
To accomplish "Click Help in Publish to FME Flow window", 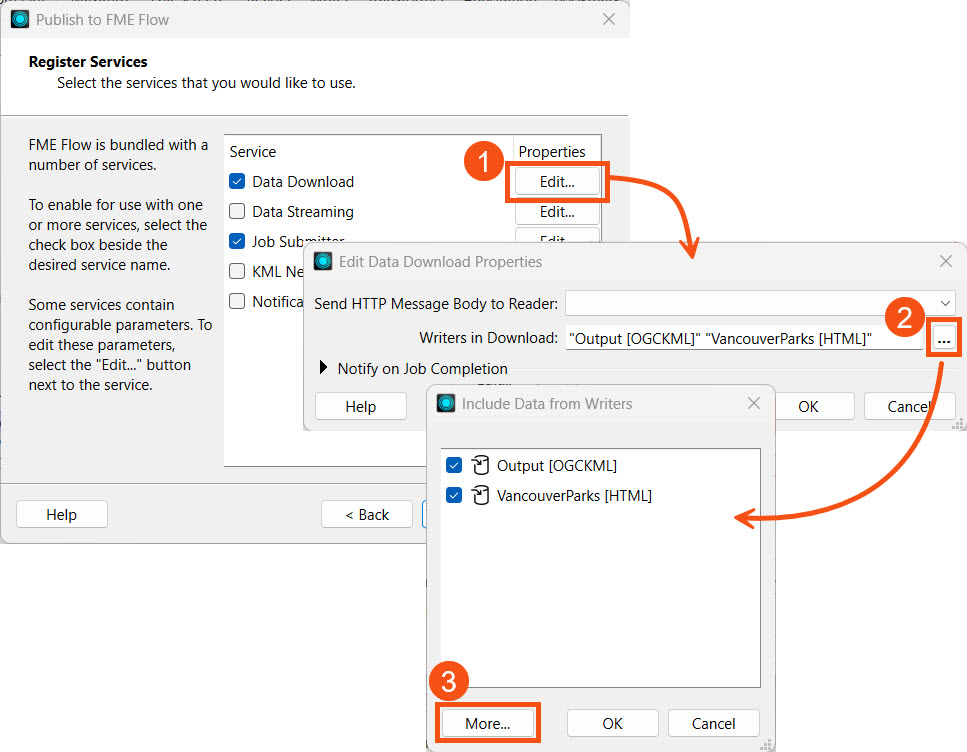I will coord(61,514).
